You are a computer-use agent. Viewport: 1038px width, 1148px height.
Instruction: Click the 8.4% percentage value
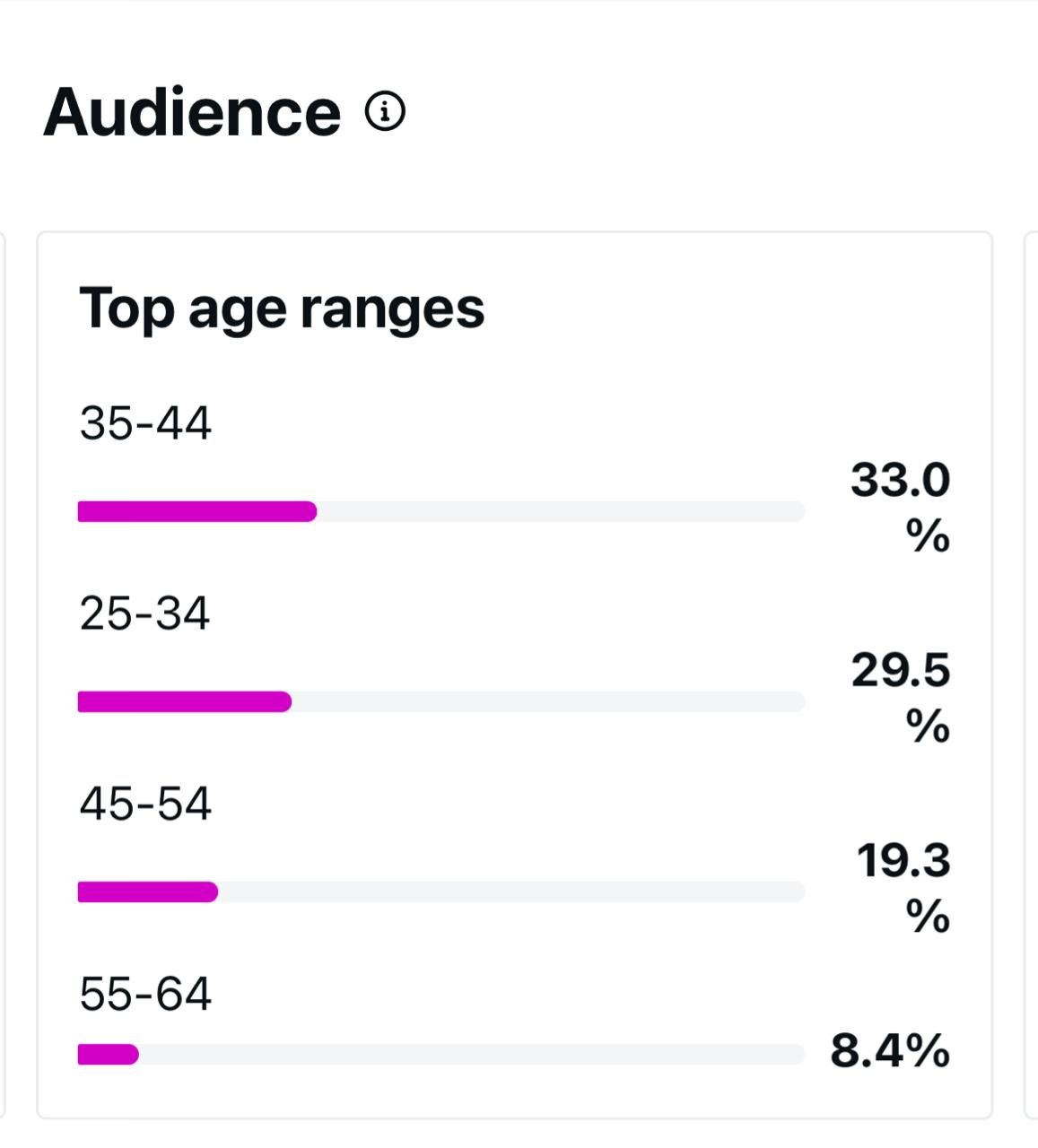890,1050
